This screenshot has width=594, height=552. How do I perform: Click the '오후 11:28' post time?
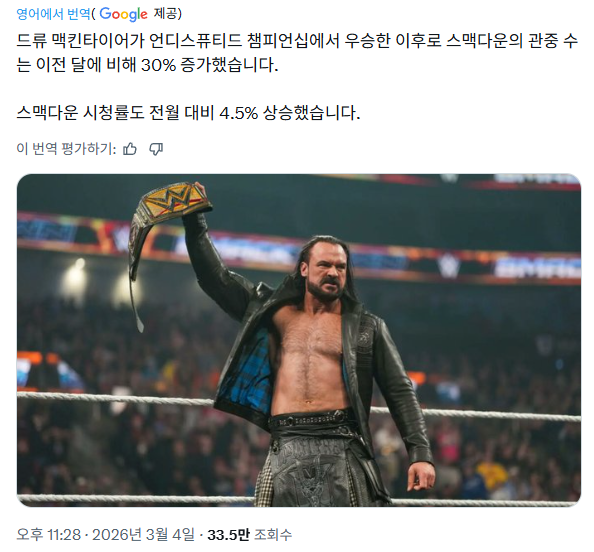[x=48, y=535]
